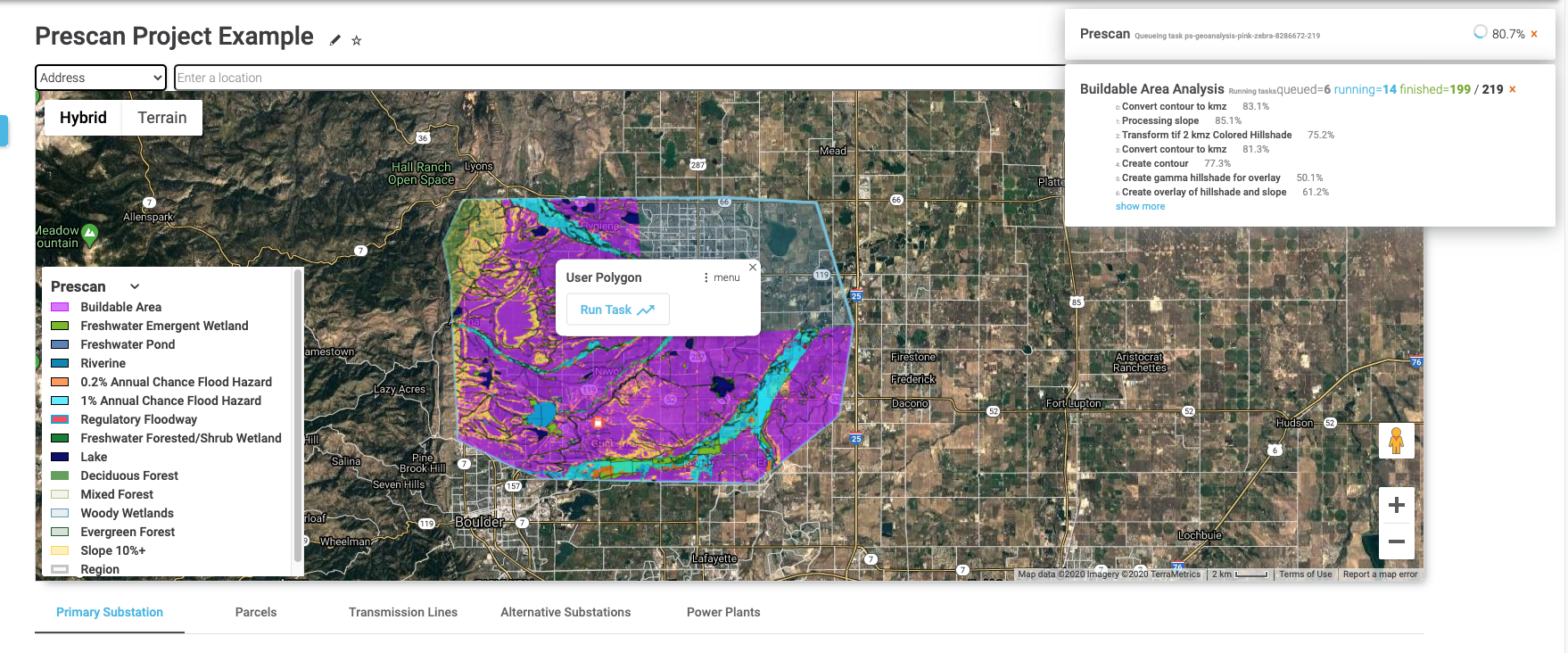The height and width of the screenshot is (653, 1568).
Task: Select the Evergreen Forest legend entry
Action: 128,532
